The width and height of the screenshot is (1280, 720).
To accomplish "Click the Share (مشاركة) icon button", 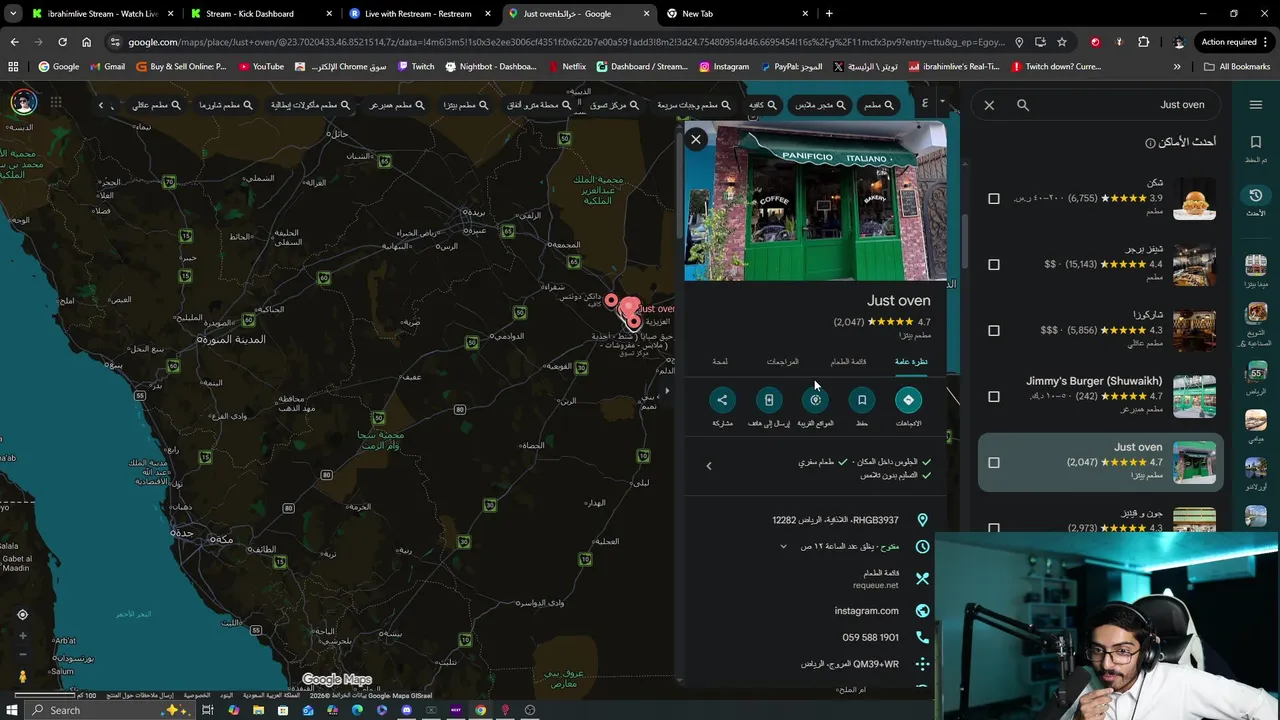I will pos(722,400).
